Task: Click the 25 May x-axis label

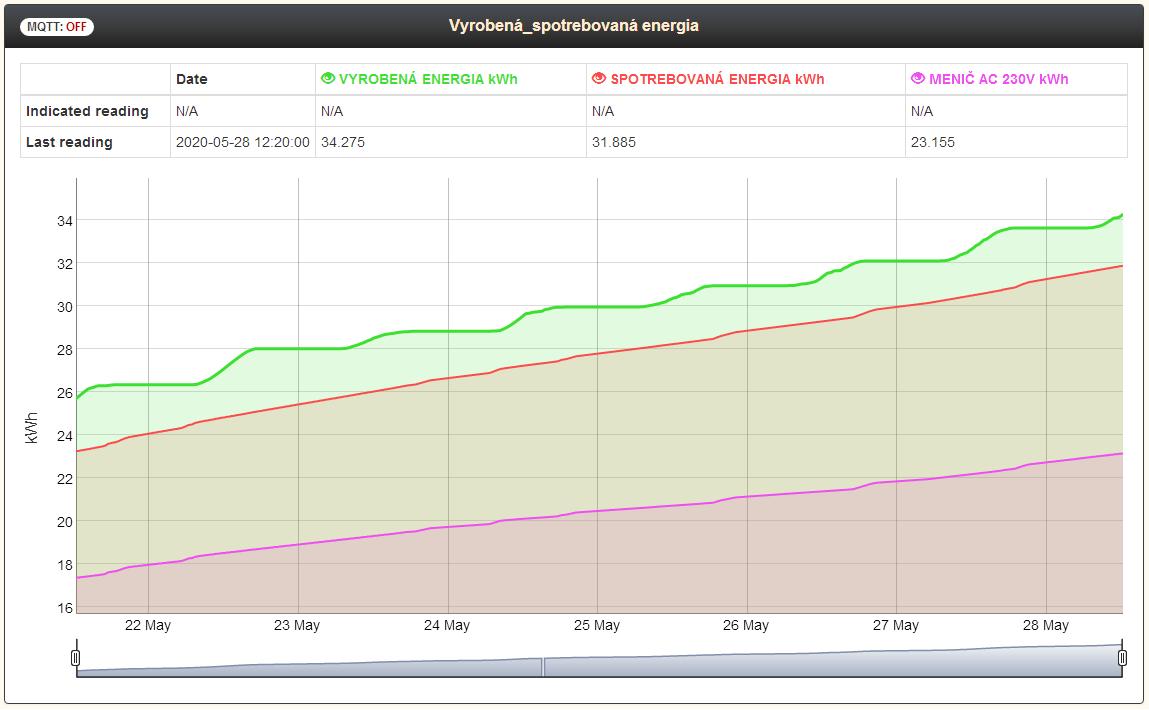Action: 596,625
